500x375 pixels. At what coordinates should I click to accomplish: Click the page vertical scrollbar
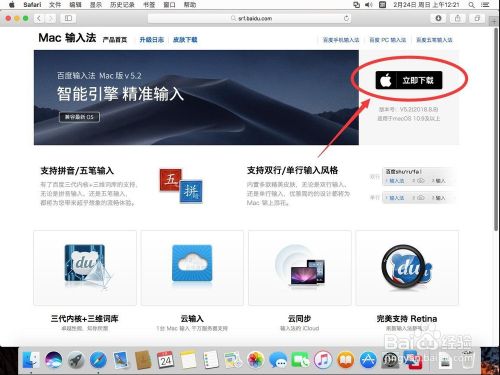click(x=496, y=130)
